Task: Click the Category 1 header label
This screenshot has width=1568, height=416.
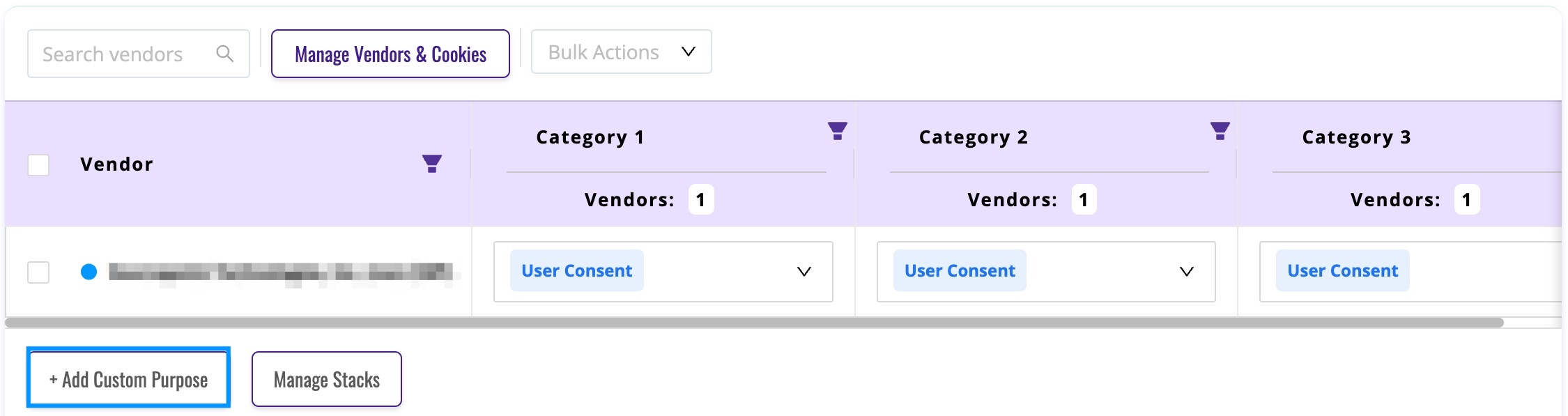Action: (590, 137)
